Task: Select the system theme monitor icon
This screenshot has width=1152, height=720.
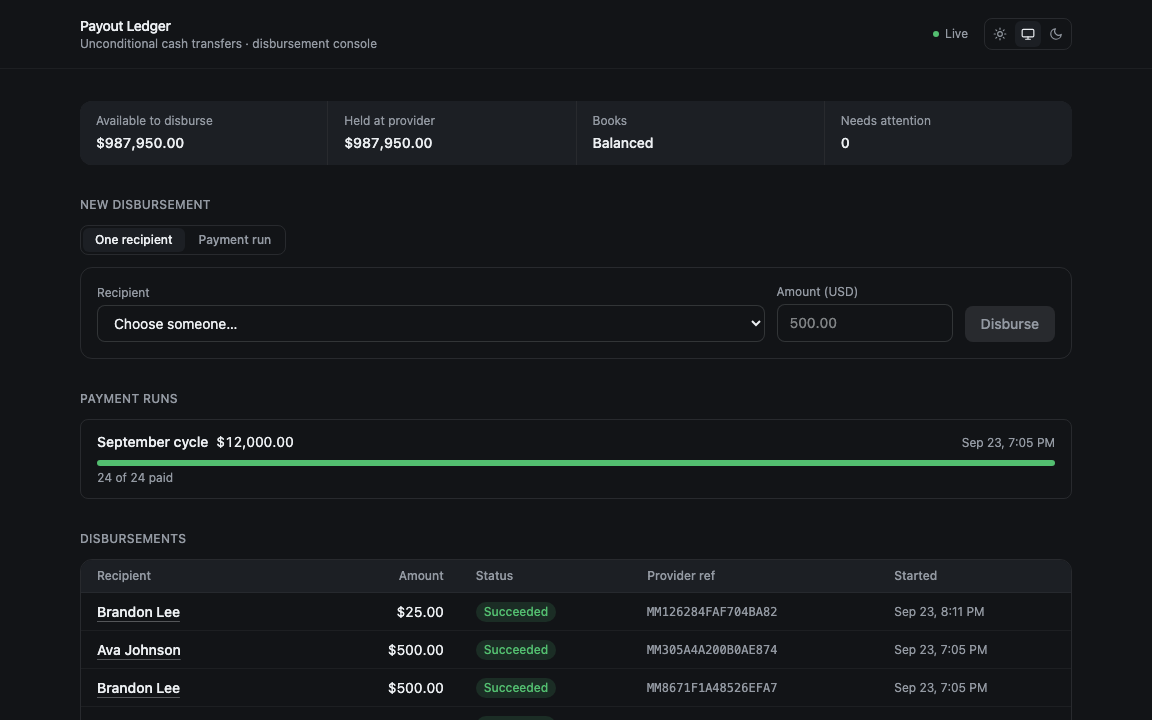Action: click(1028, 34)
